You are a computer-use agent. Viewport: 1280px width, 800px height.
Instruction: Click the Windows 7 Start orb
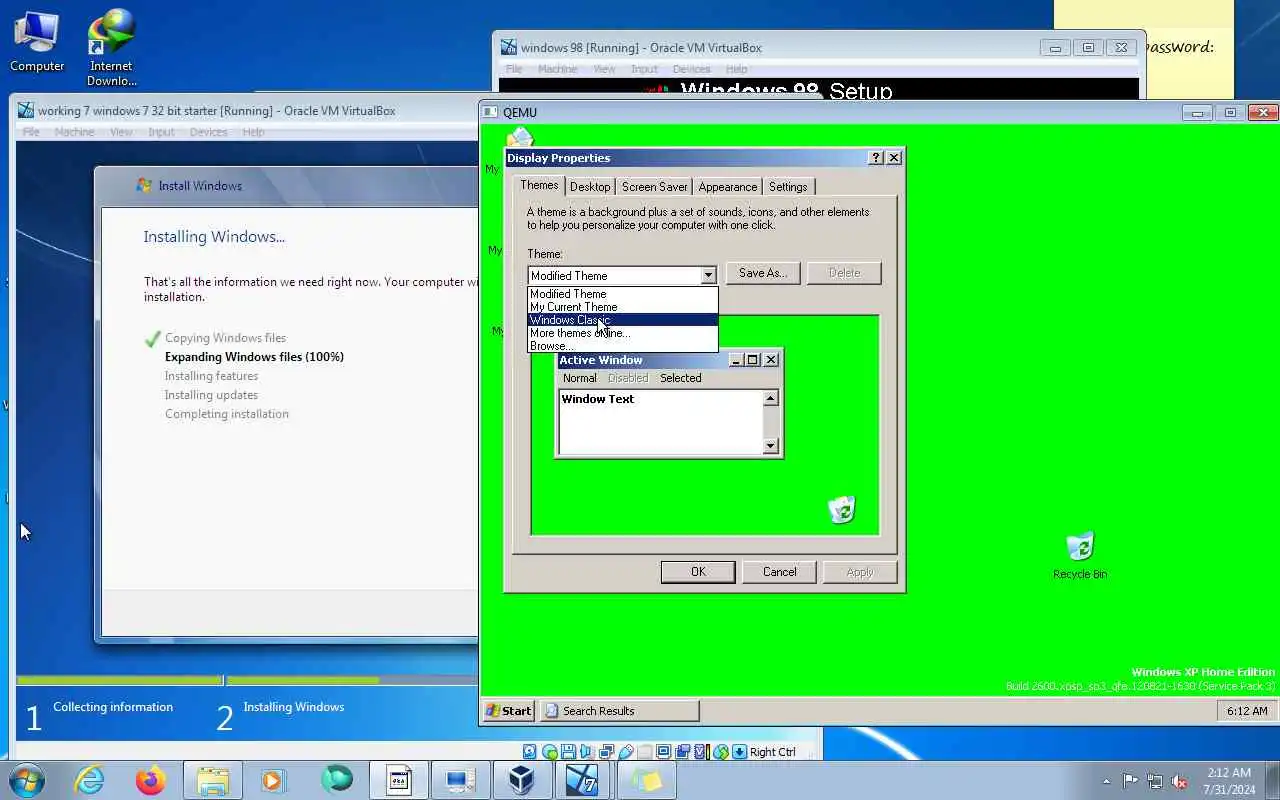tap(27, 780)
